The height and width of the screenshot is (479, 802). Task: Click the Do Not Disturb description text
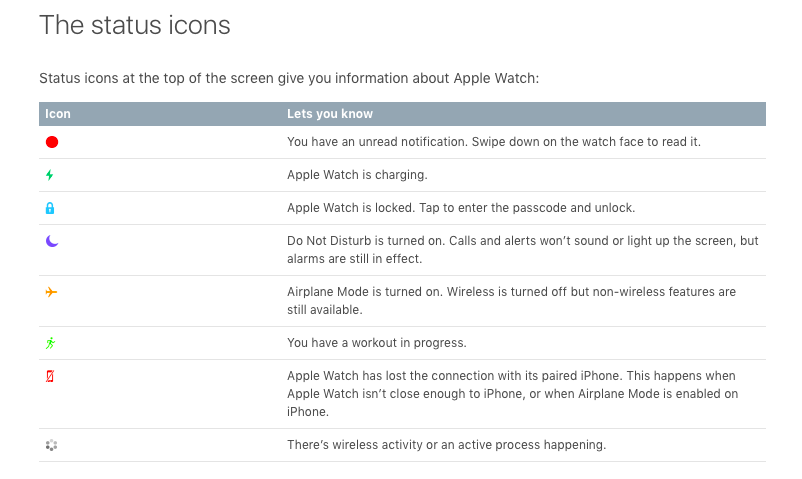[x=523, y=250]
